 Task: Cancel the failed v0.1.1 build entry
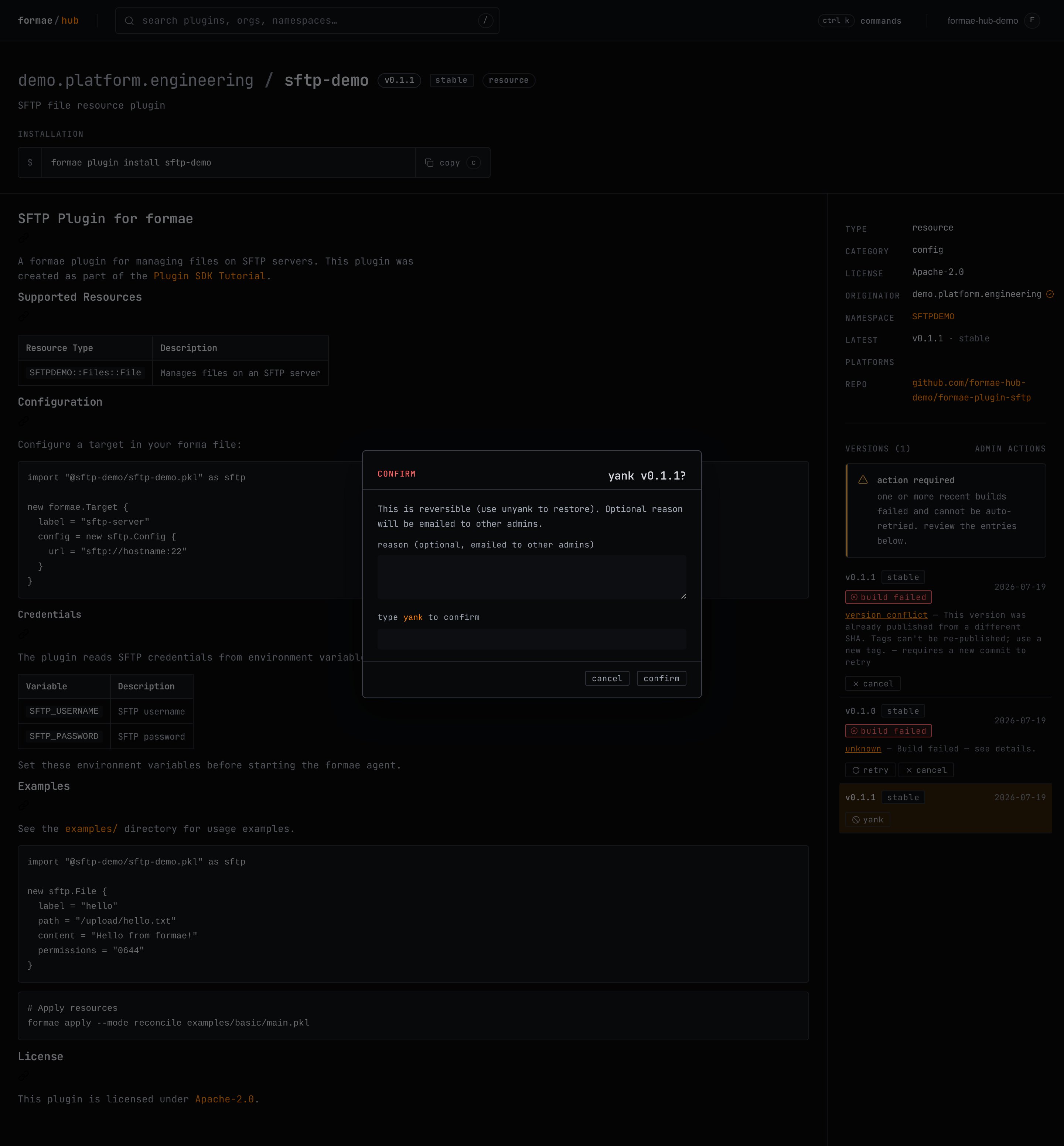tap(872, 683)
